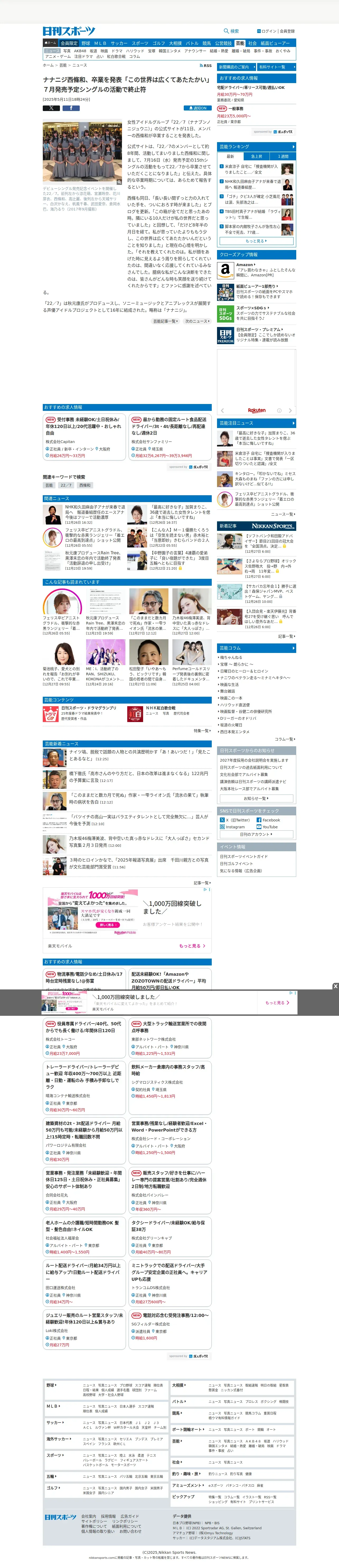Open the green 日刊スポーツ SDGs icon
339x1568 pixels.
click(225, 314)
